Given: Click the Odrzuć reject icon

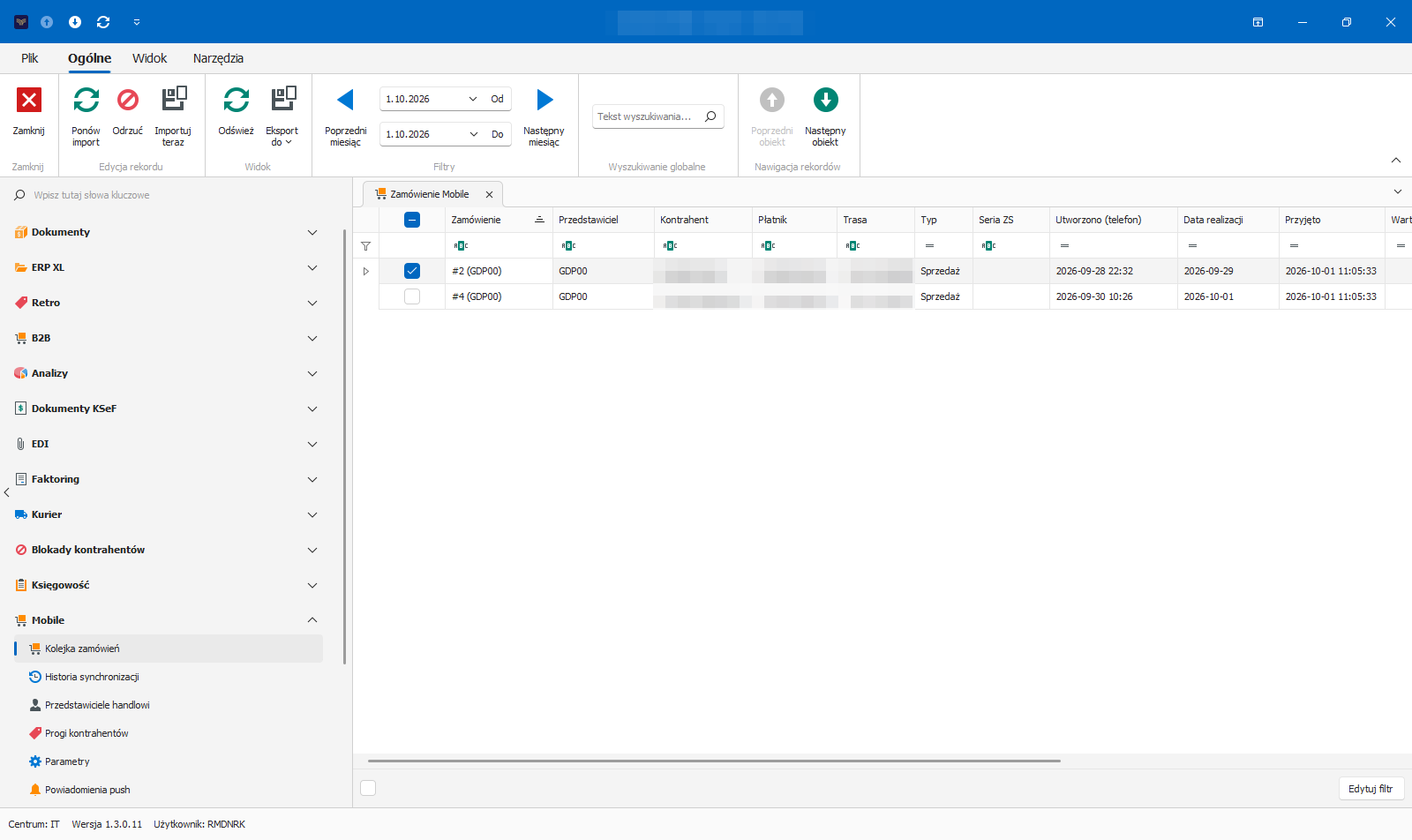Looking at the screenshot, I should [128, 100].
